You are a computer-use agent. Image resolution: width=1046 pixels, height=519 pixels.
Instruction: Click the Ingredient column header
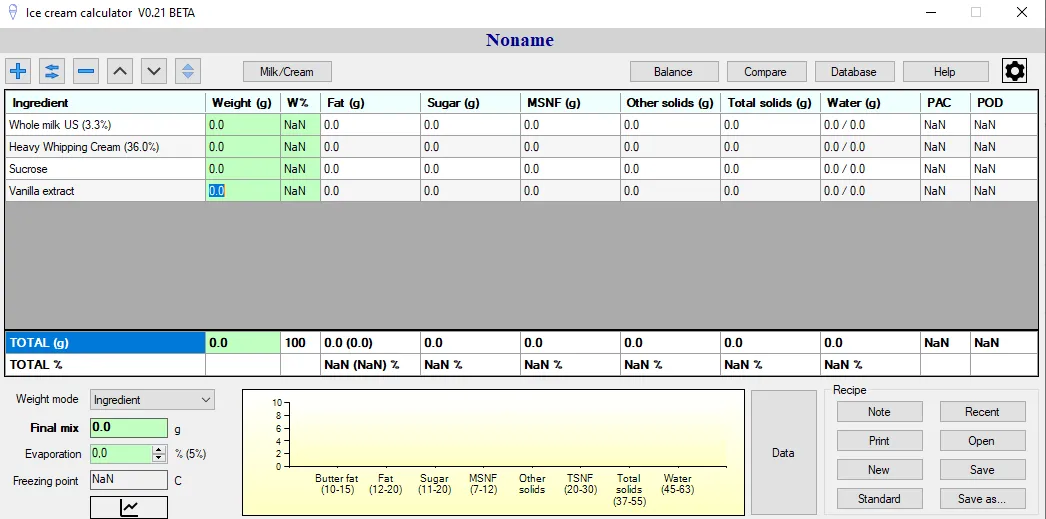coord(105,103)
